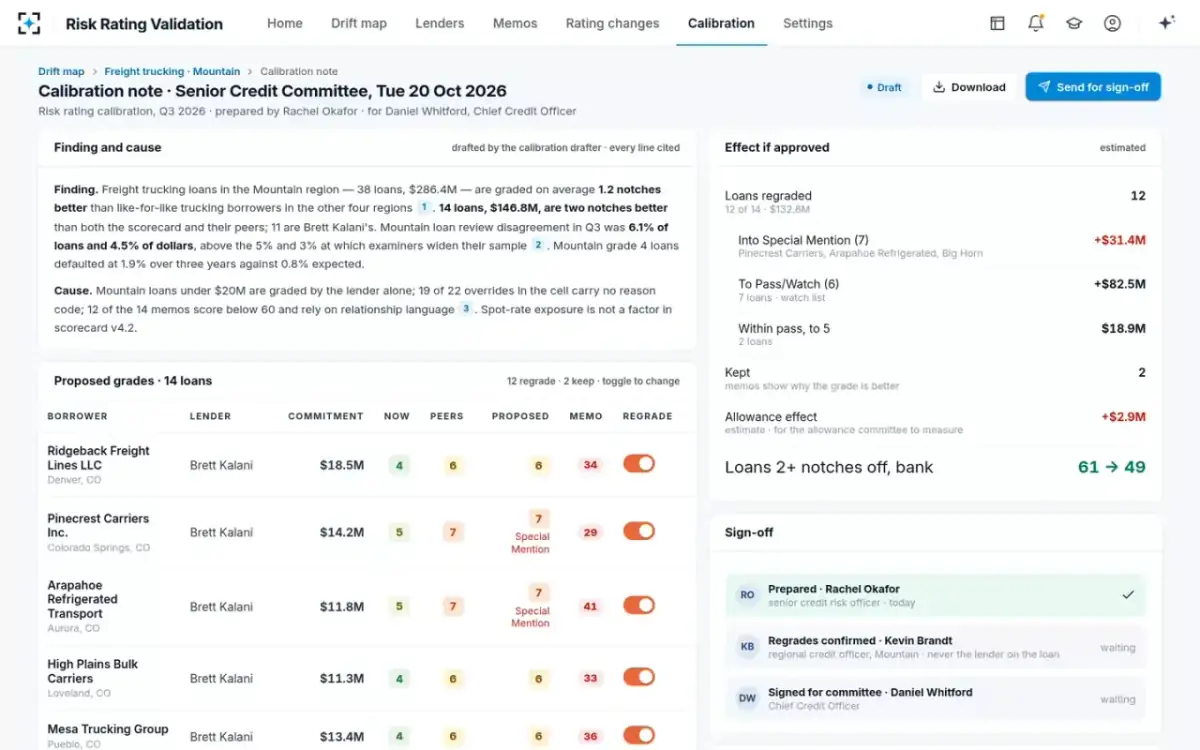Open the graduation cap learning icon

[x=1074, y=23]
